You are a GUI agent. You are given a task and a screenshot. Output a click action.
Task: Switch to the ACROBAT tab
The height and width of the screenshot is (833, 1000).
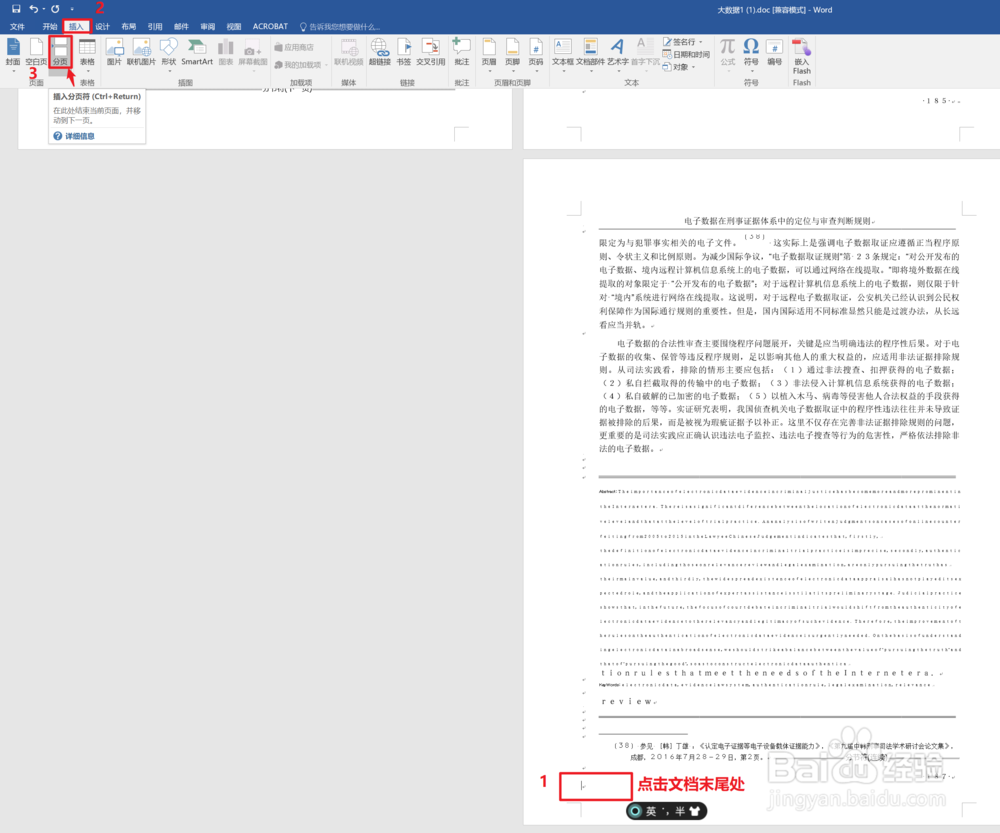click(x=270, y=27)
